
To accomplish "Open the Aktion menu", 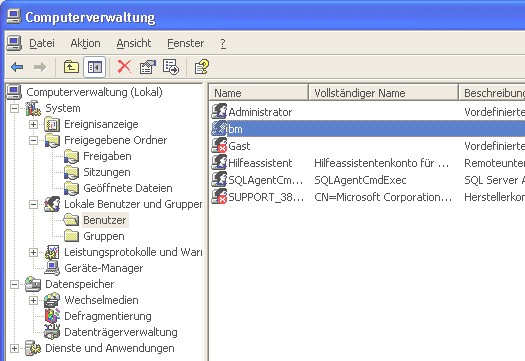I will tap(85, 43).
